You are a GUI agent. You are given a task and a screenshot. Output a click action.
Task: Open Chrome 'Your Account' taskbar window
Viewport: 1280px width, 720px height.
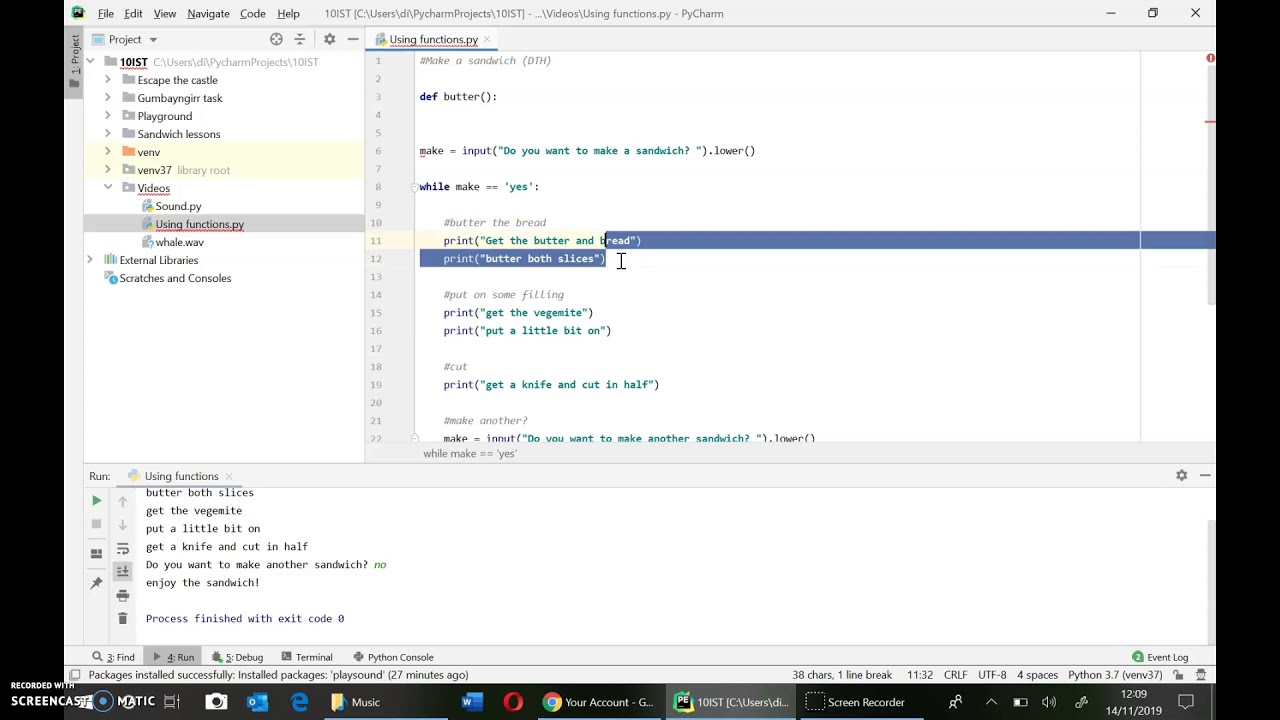click(598, 702)
